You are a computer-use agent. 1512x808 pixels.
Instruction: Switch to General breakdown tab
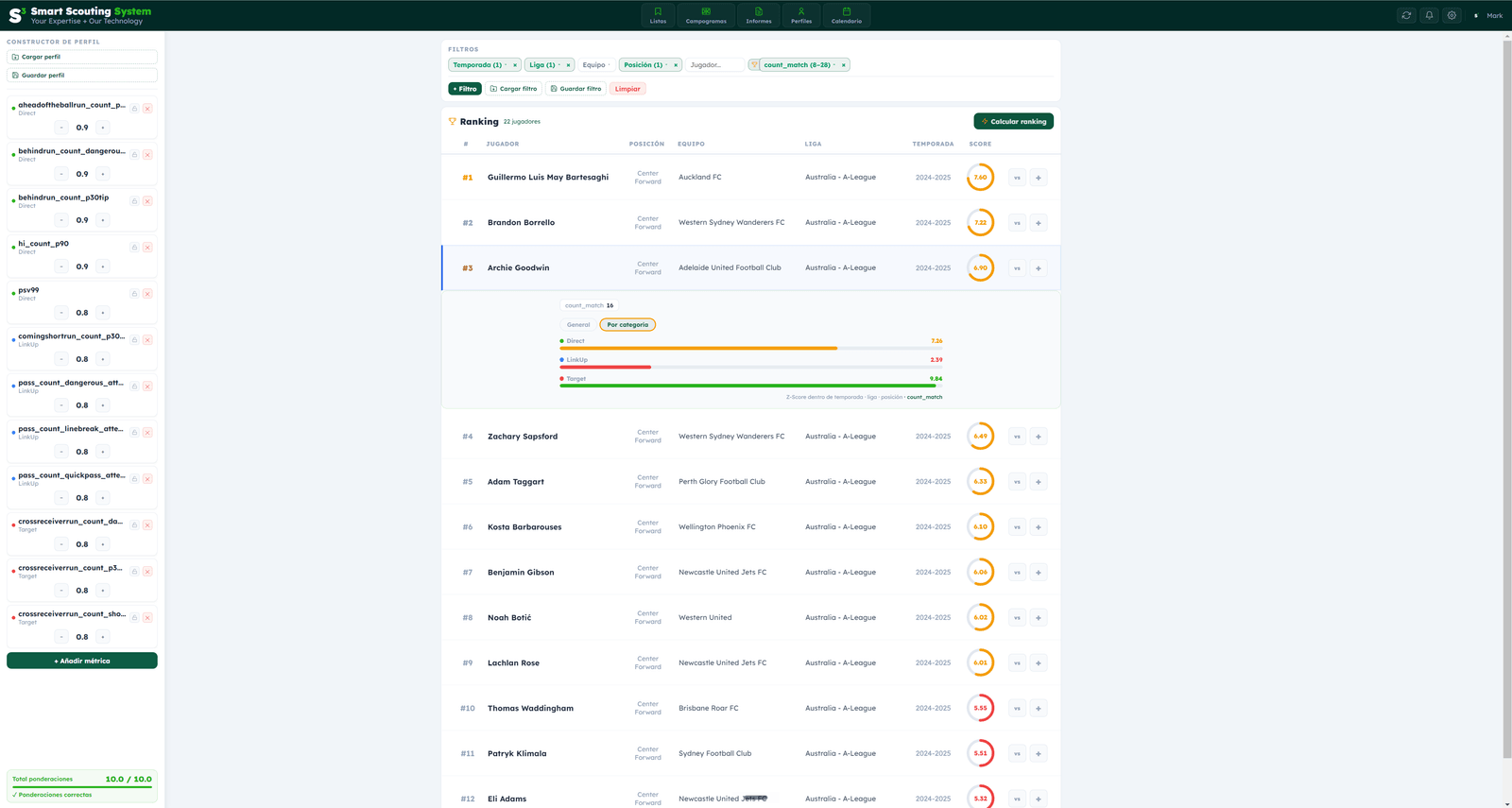pos(578,325)
